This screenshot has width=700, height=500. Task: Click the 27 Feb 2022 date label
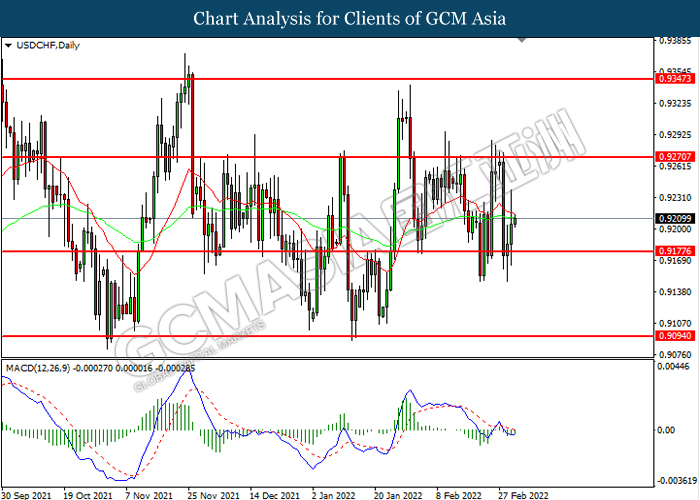point(523,495)
